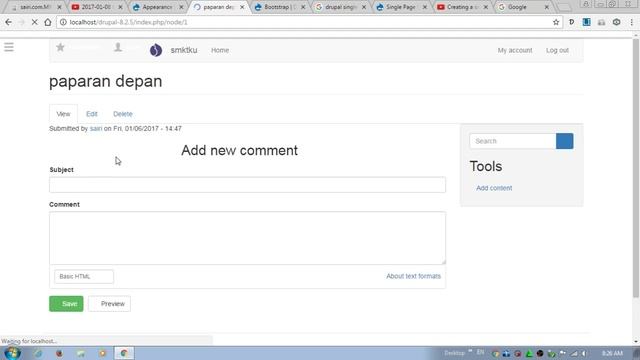Click the Preview button
This screenshot has height=360, width=640.
[x=109, y=304]
